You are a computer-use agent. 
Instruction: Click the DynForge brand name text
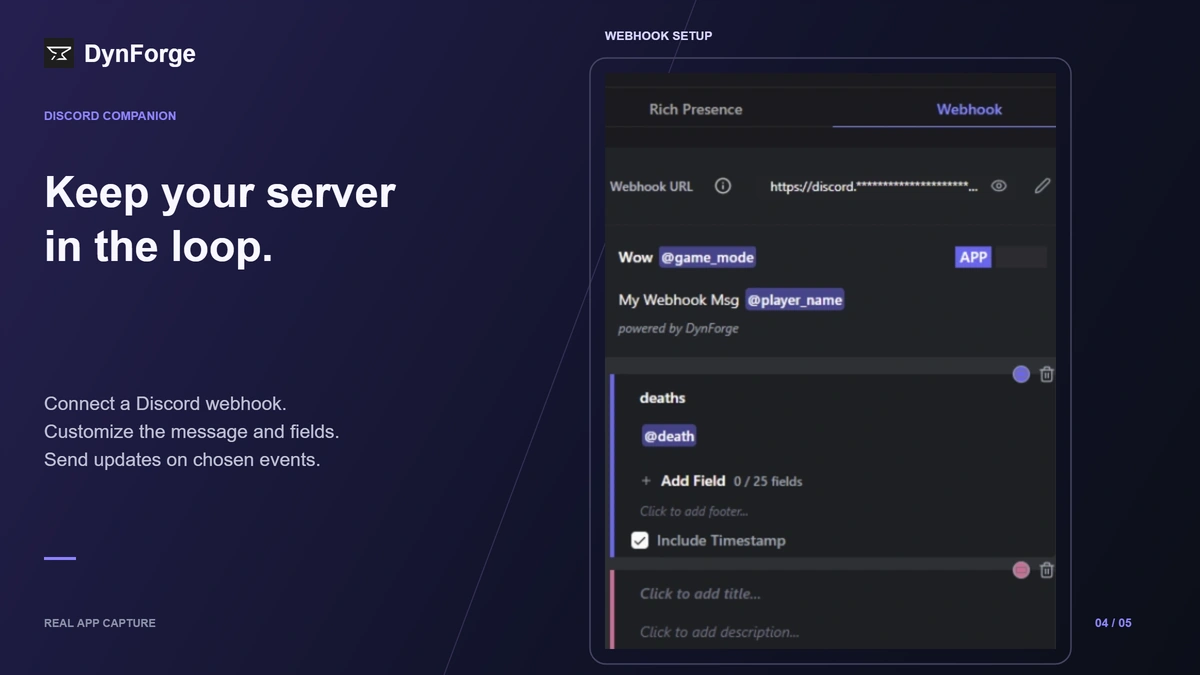pyautogui.click(x=140, y=54)
